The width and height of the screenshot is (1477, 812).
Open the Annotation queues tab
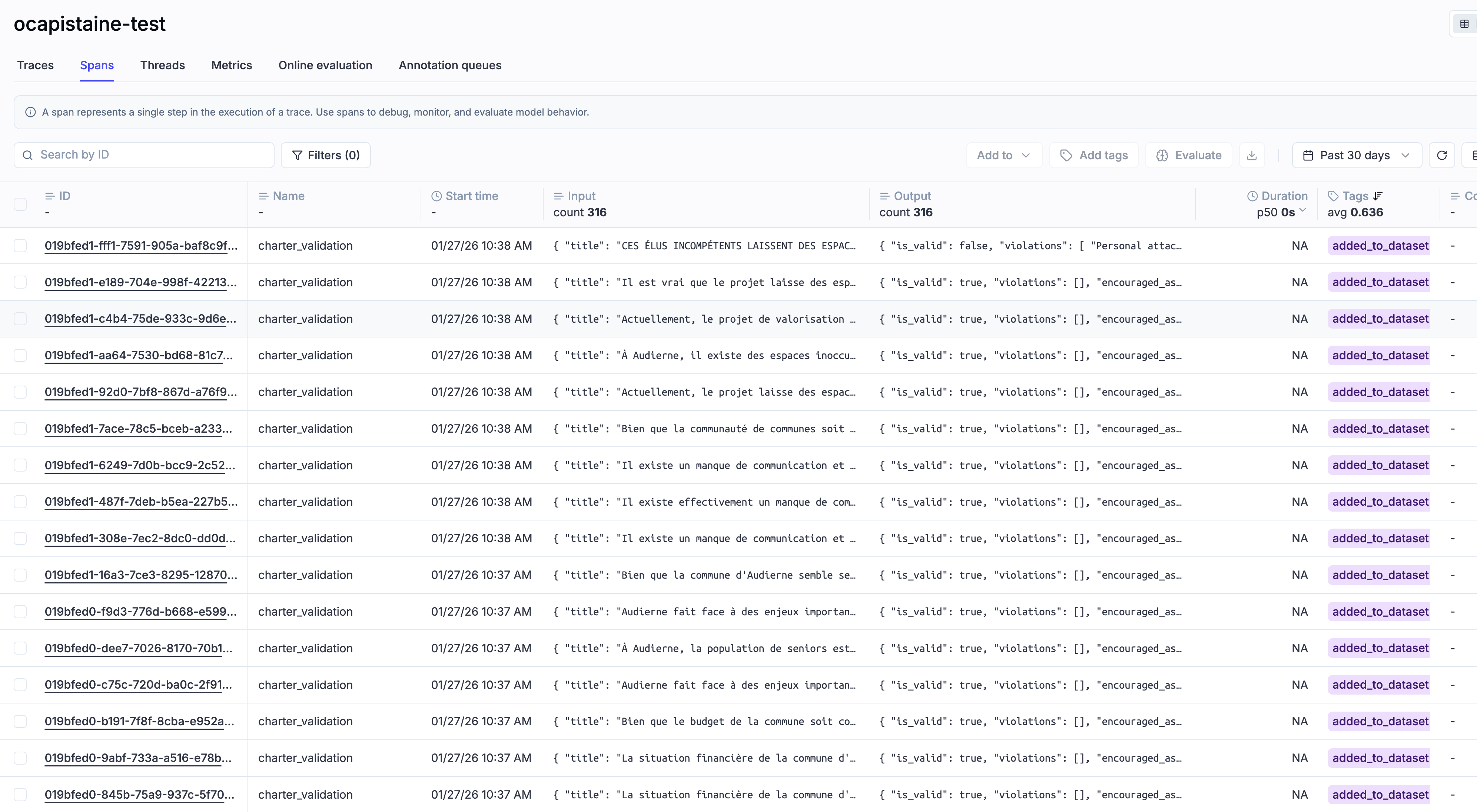pyautogui.click(x=449, y=65)
